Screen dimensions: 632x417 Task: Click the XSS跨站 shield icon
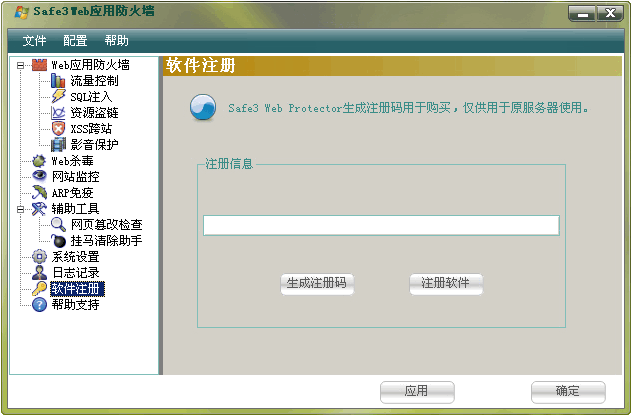58,129
